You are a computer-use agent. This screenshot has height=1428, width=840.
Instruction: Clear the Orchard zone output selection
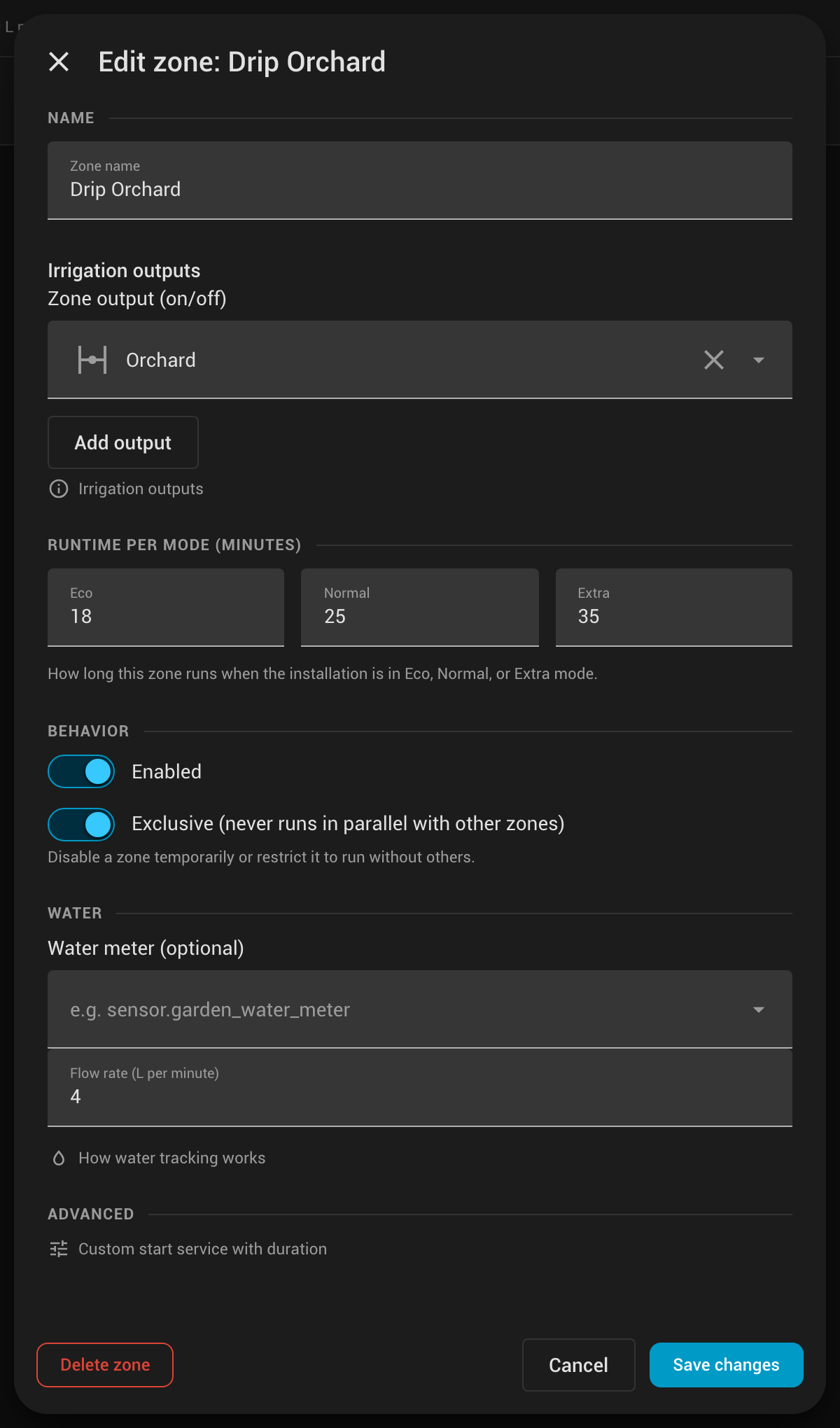713,360
